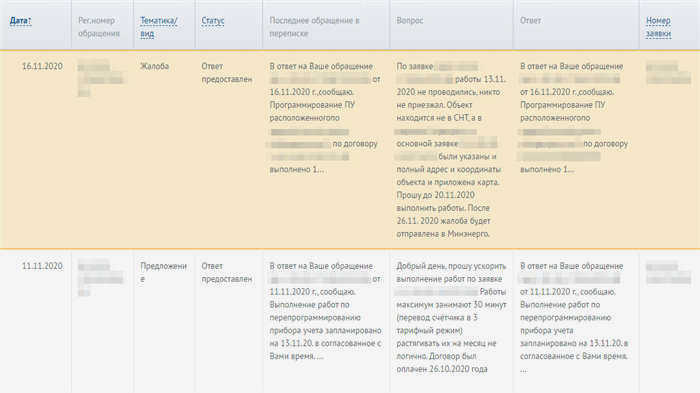Click the blurred registration number in the 16.11.2020 row
Screen dimensions: 700x393
pos(100,79)
